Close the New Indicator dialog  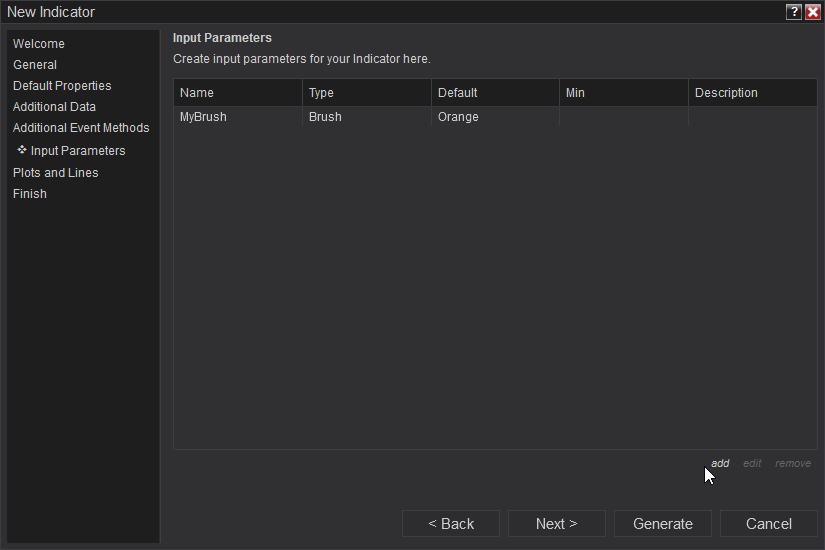(812, 12)
